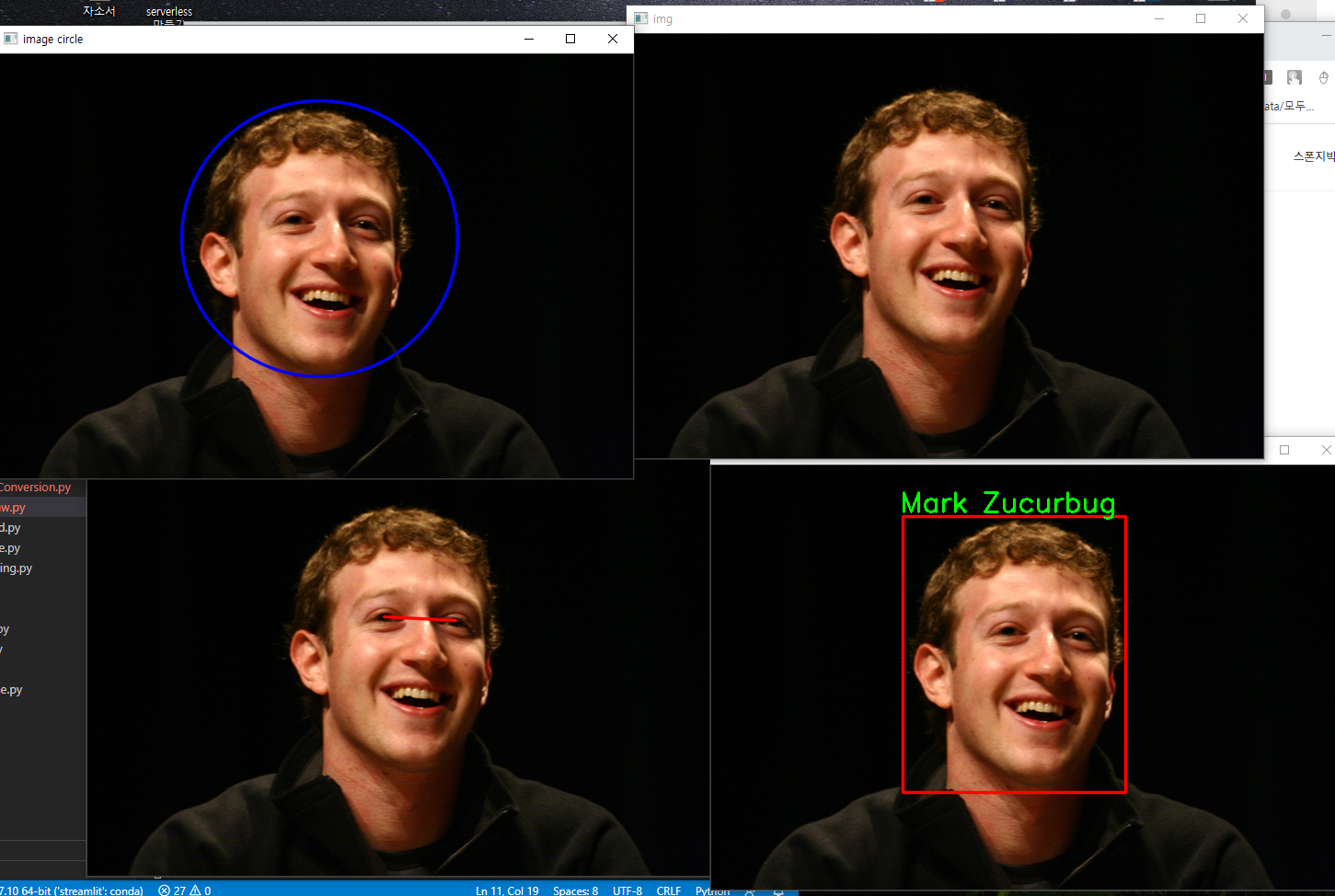Click the 'Mark Zucurbug' green label text
The width and height of the screenshot is (1335, 896).
(1008, 502)
